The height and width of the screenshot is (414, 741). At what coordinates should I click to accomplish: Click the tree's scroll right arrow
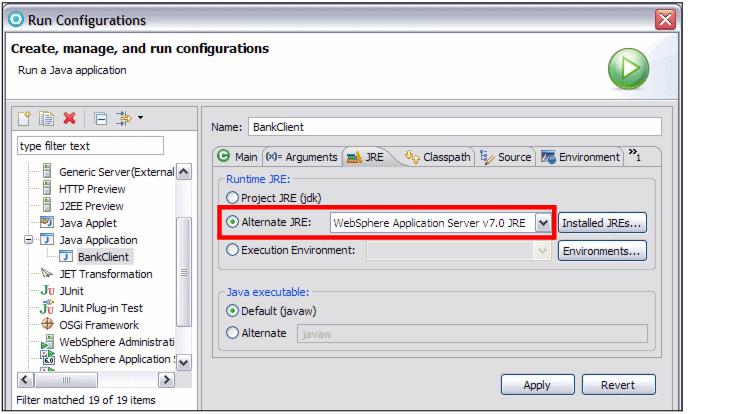tap(166, 380)
